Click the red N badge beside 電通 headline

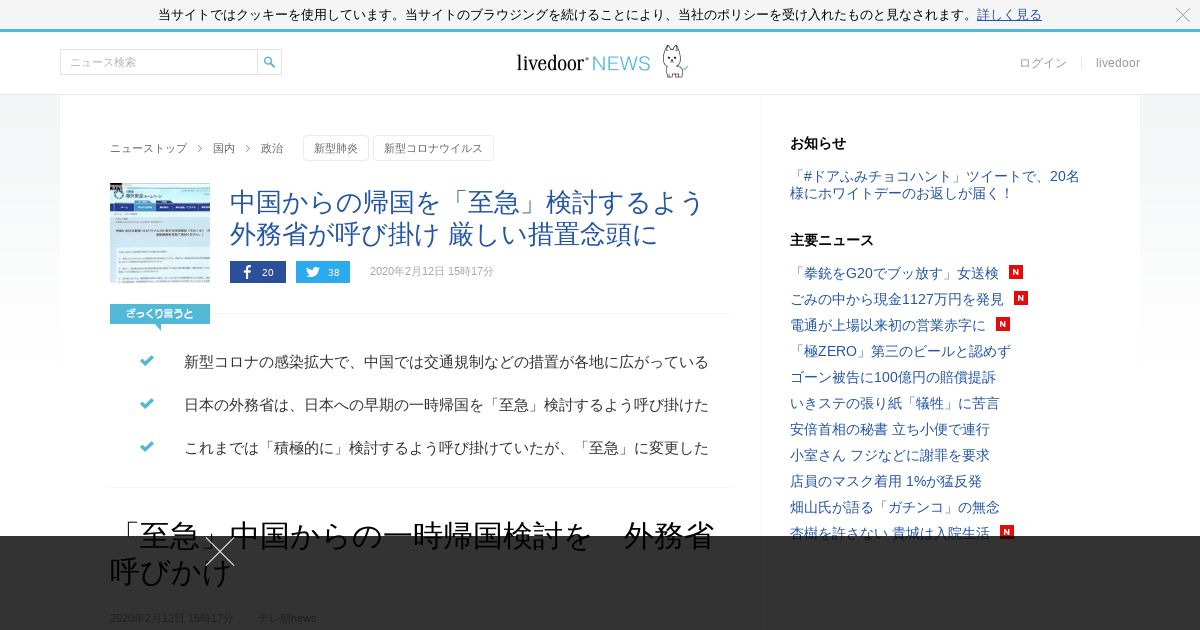point(1003,324)
